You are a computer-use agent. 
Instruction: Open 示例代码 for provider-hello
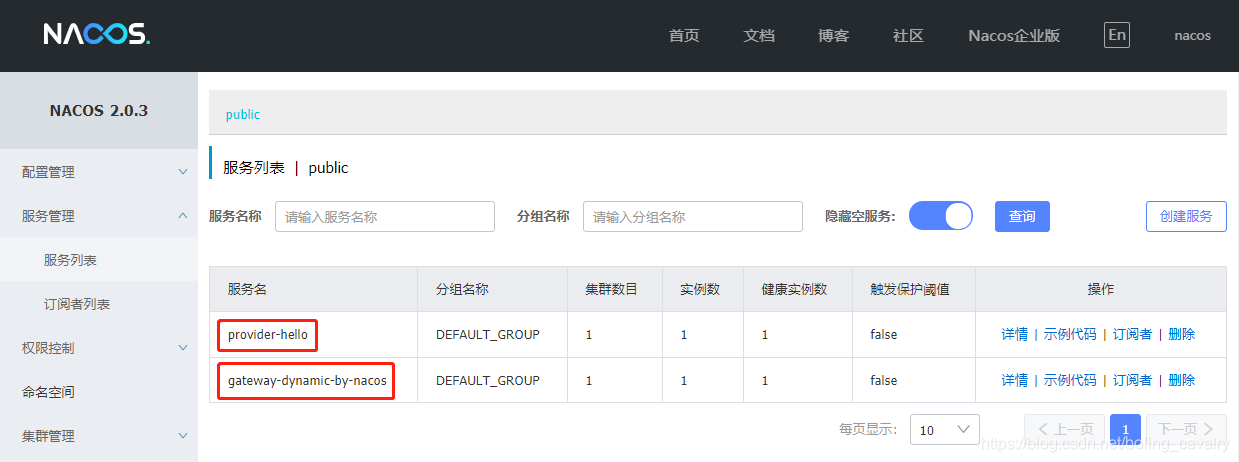click(1070, 334)
